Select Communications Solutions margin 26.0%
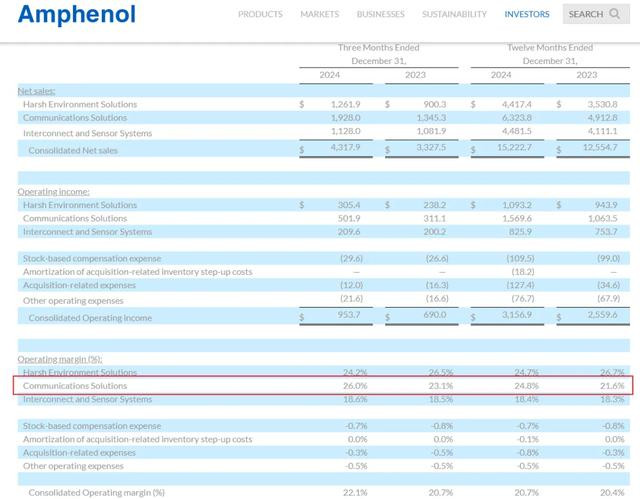Image resolution: width=640 pixels, height=499 pixels. point(355,386)
